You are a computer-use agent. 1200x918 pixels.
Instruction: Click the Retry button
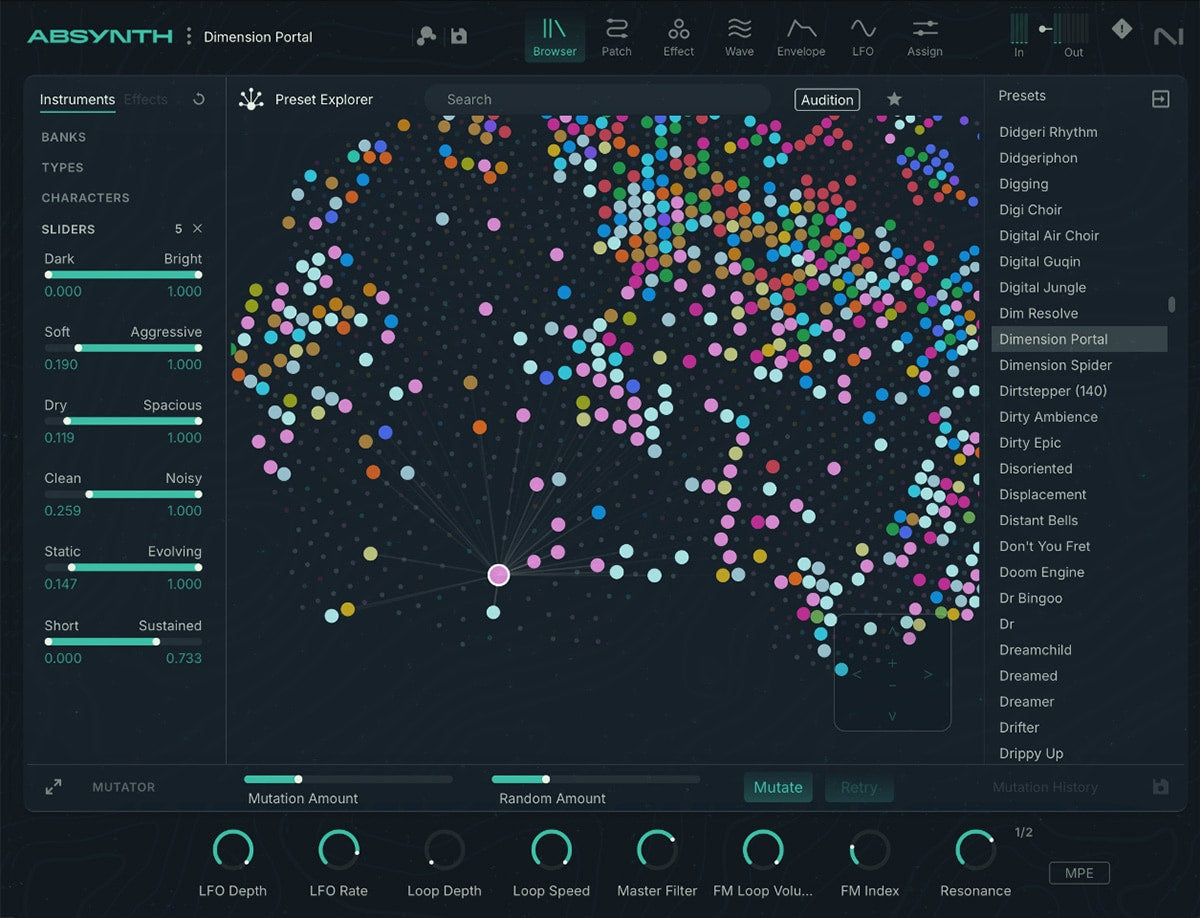859,787
